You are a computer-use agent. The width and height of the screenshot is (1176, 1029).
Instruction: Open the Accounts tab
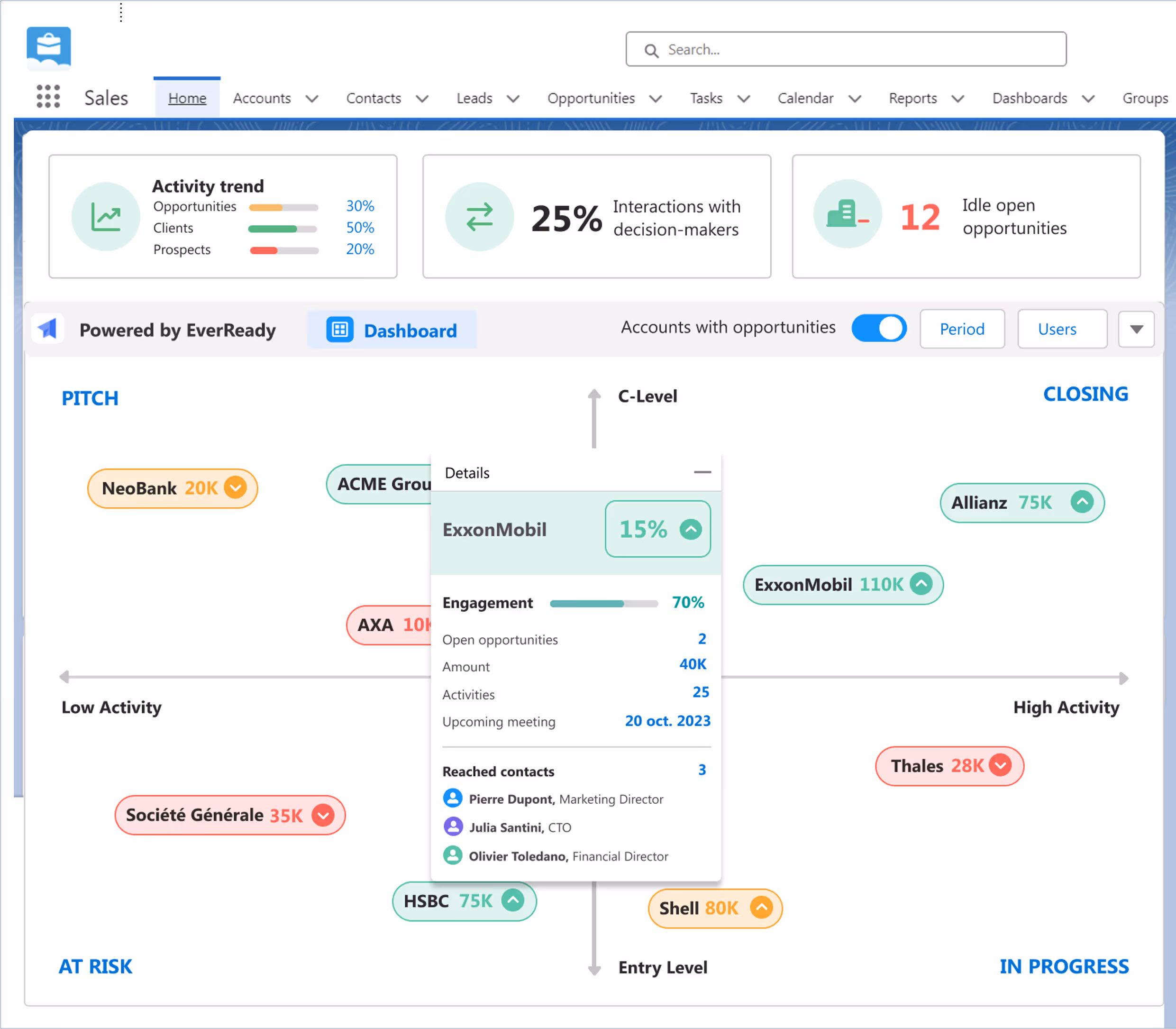(x=262, y=98)
